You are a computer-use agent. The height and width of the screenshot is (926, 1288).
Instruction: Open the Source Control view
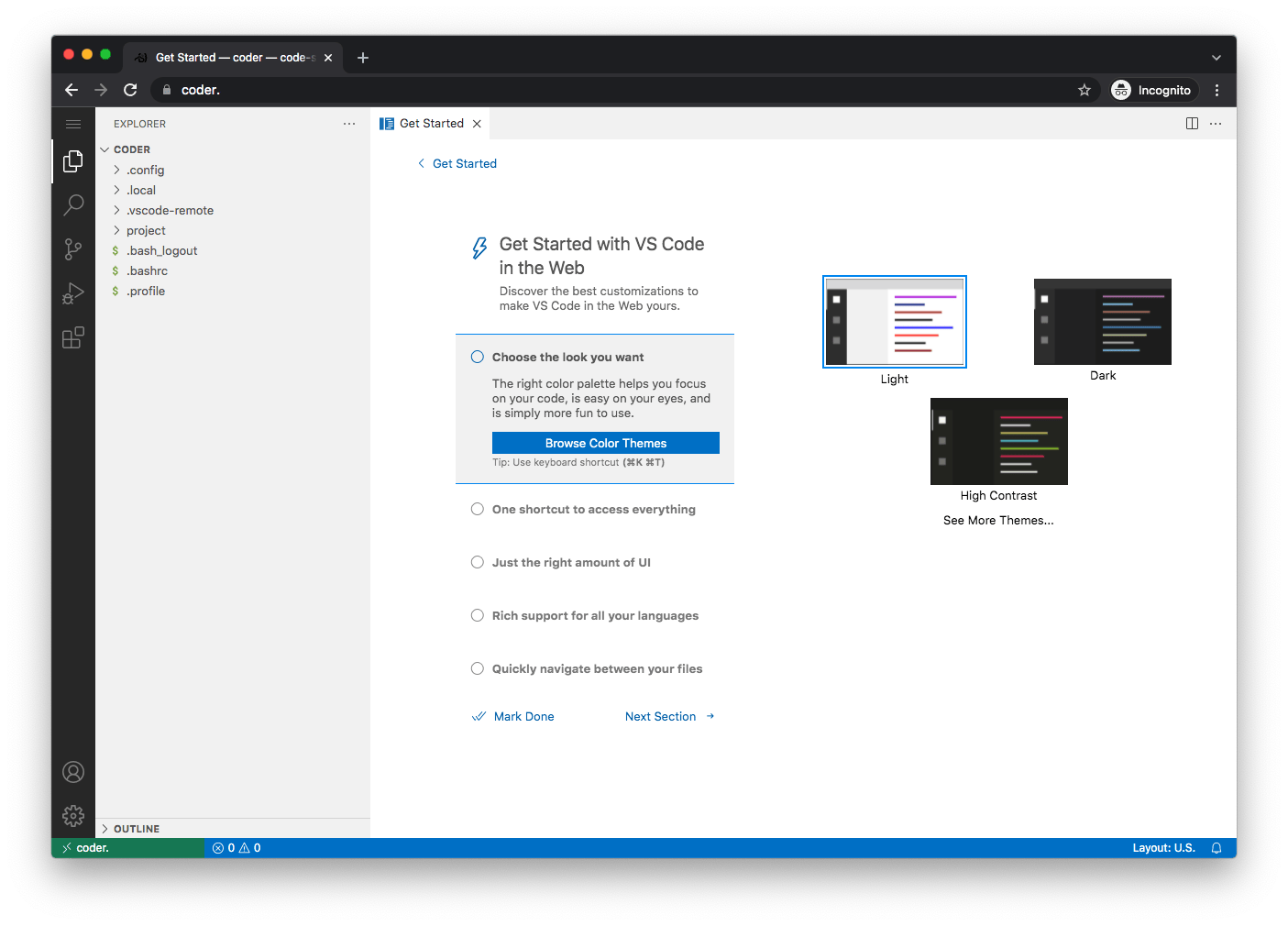73,249
